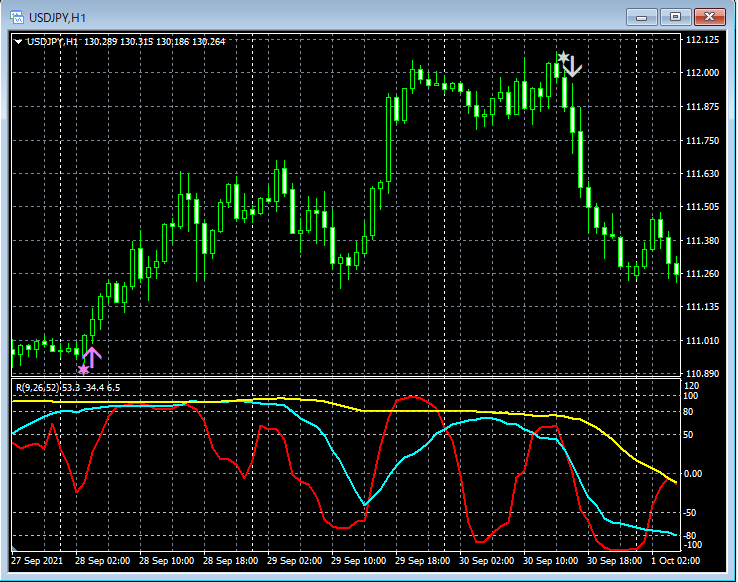The image size is (738, 582).
Task: Click the pink up-arrow buy signal
Action: tap(92, 356)
